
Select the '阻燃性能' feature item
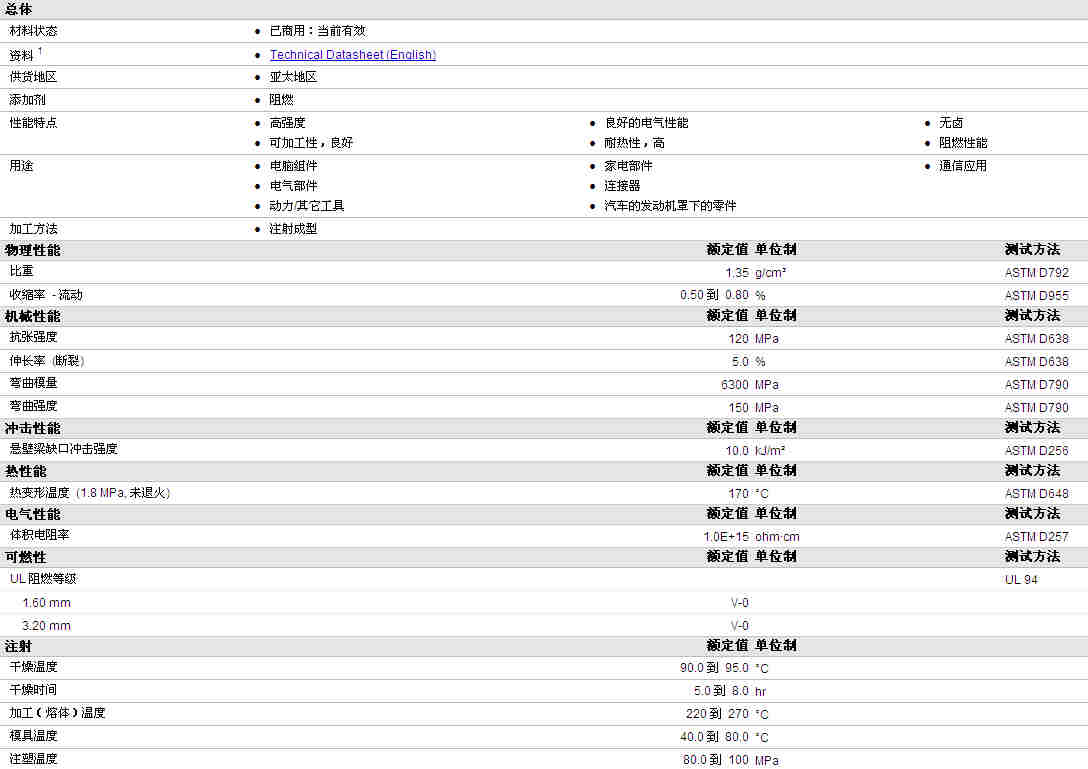963,143
